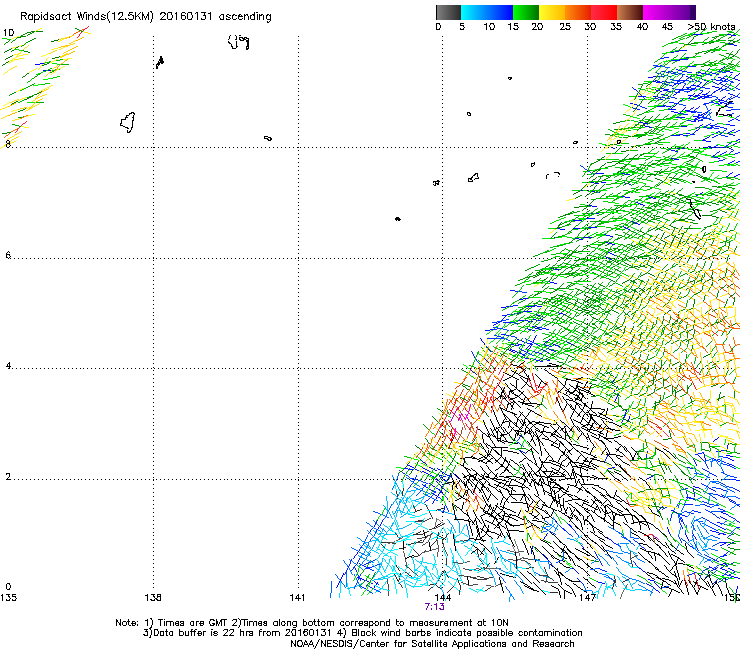This screenshot has width=740, height=650.
Task: Select the brown 35-40 knots legend segment
Action: pos(630,12)
